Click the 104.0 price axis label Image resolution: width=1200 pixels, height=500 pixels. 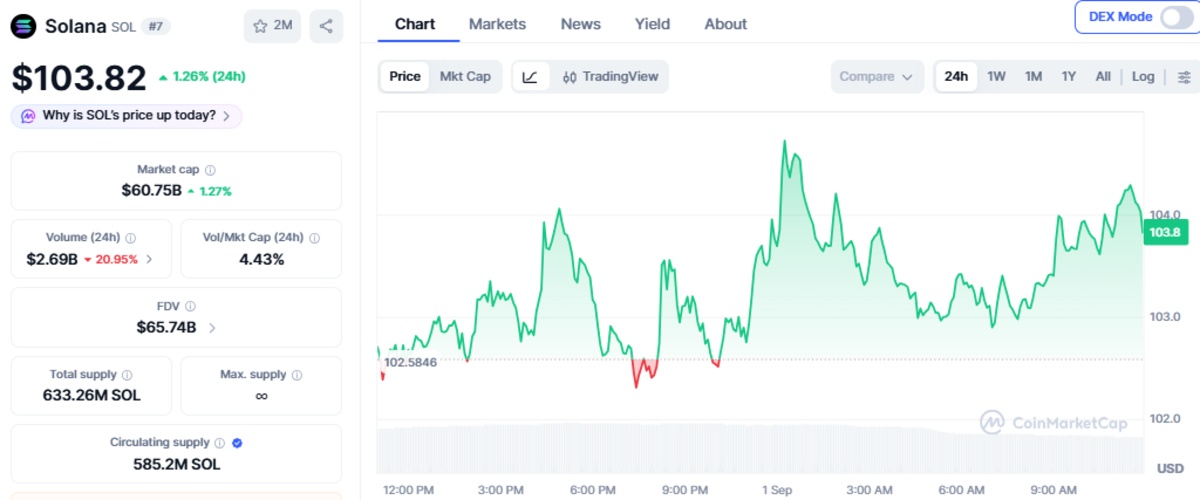(1166, 214)
